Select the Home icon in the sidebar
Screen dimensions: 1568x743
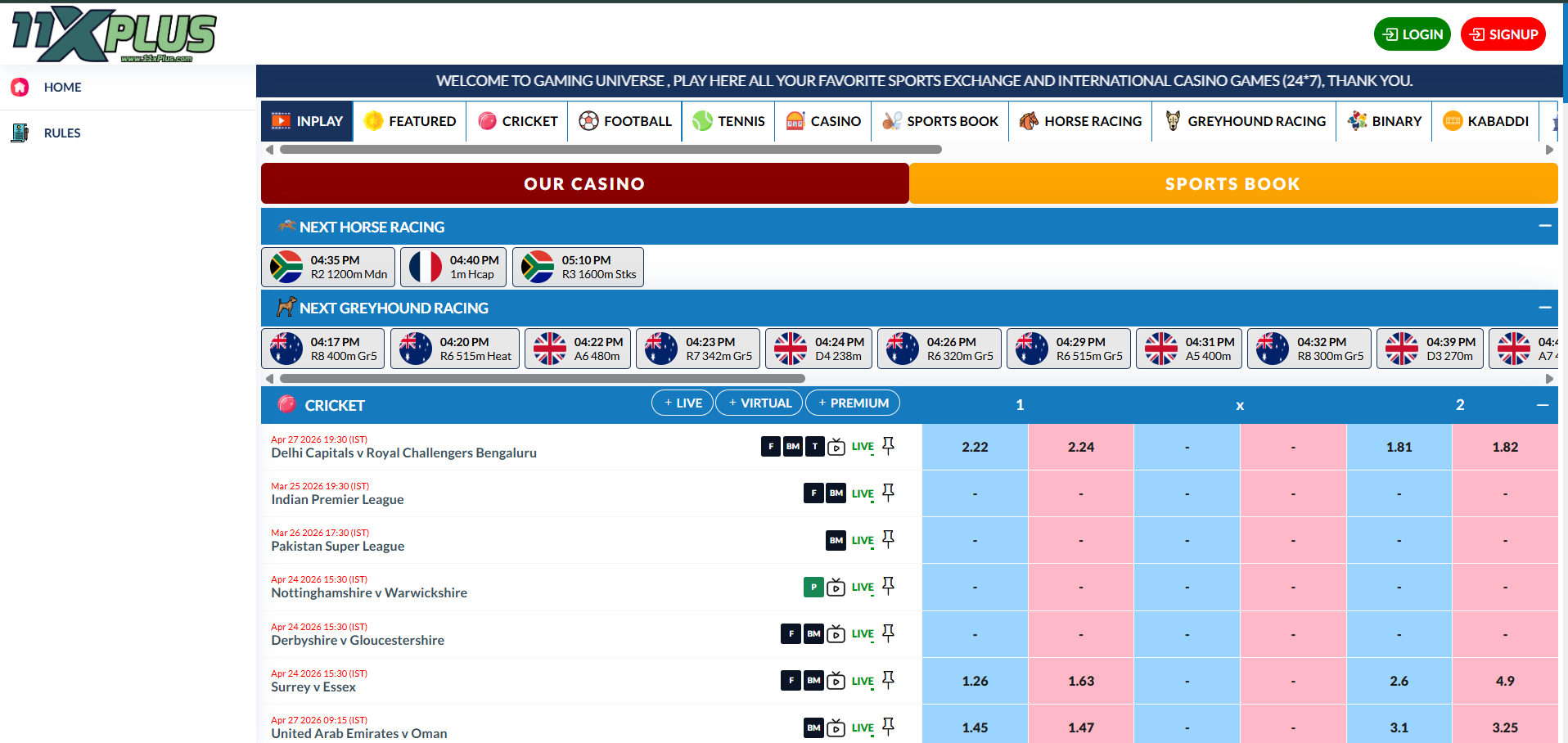click(x=20, y=87)
